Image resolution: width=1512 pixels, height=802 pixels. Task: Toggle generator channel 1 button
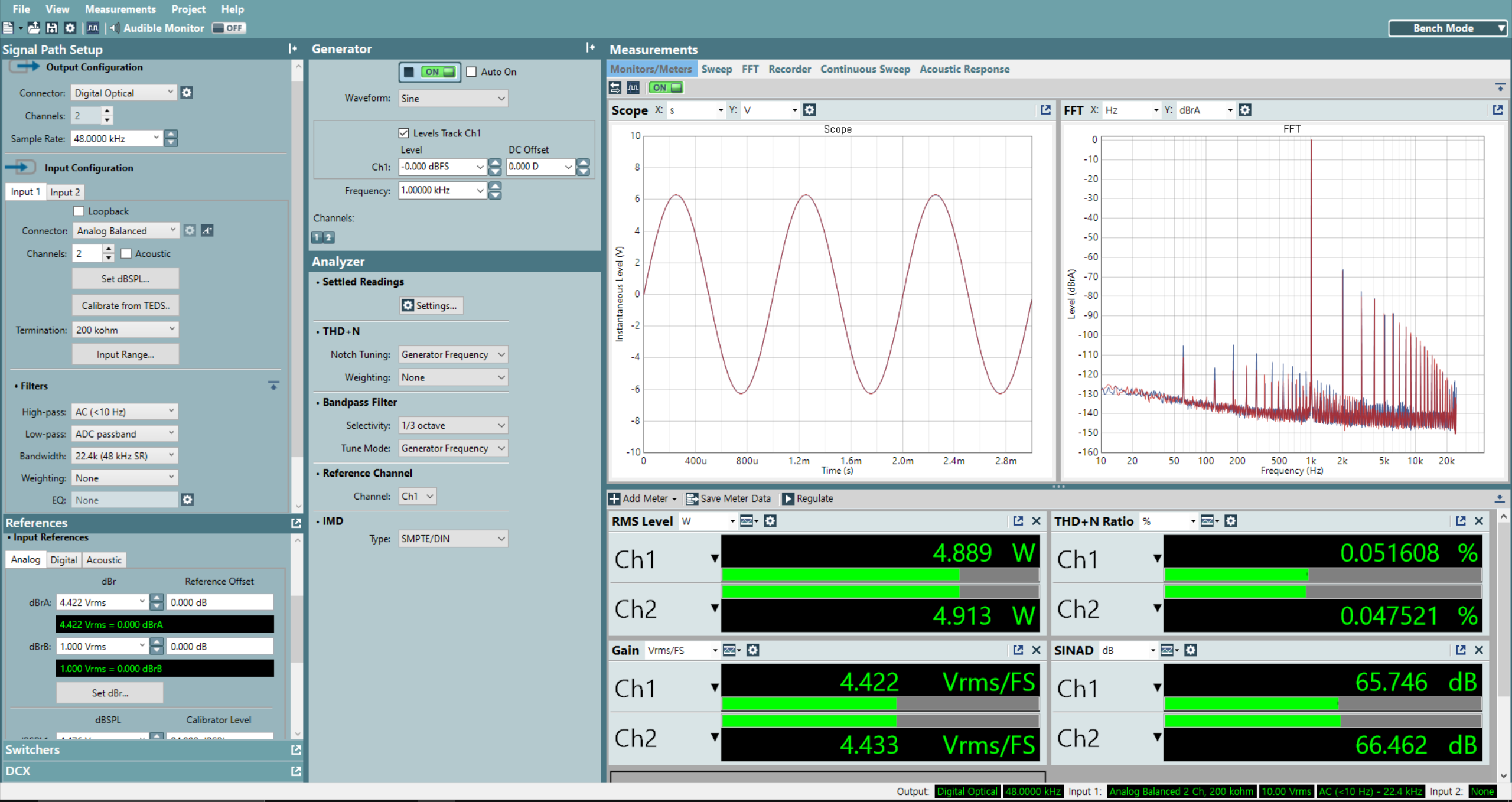(317, 237)
